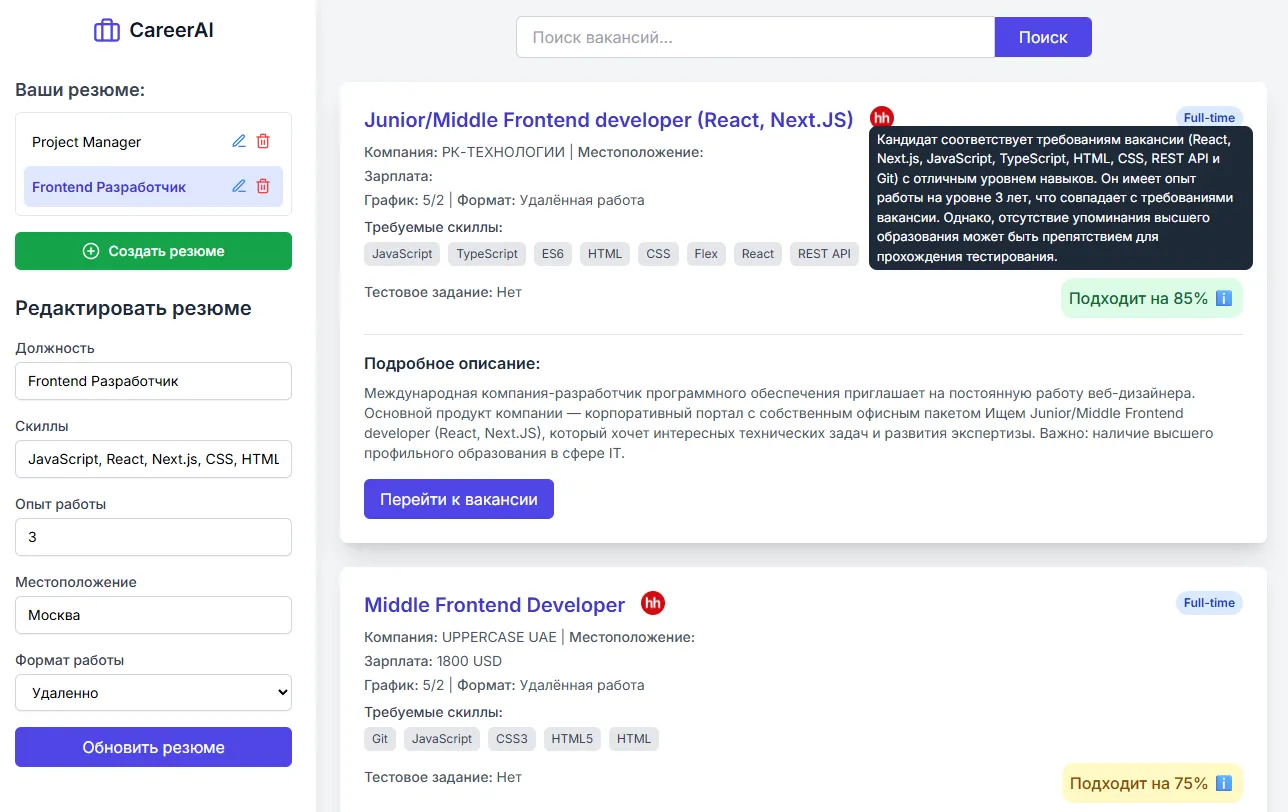The image size is (1288, 812).
Task: Click the hh icon next to Junior/Middle Frontend vacancy
Action: (x=881, y=117)
